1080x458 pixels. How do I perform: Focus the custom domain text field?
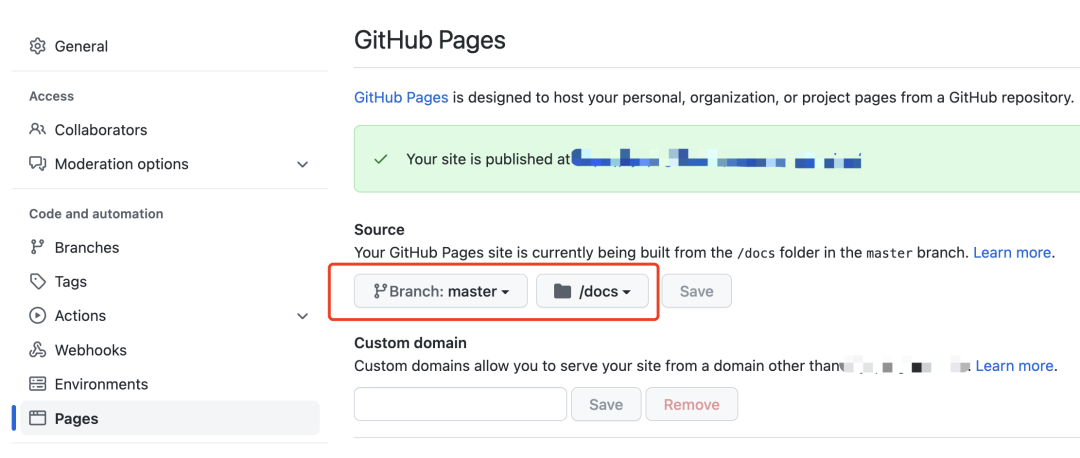460,404
